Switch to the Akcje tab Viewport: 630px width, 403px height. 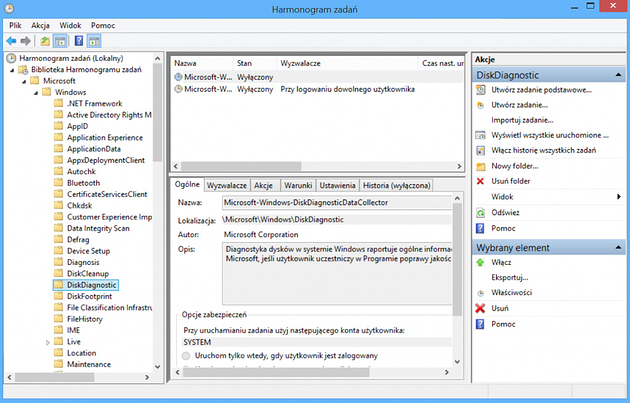click(x=264, y=186)
